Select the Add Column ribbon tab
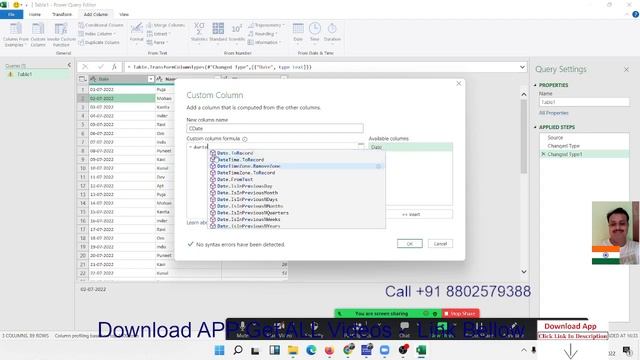The image size is (640, 360). [x=96, y=14]
